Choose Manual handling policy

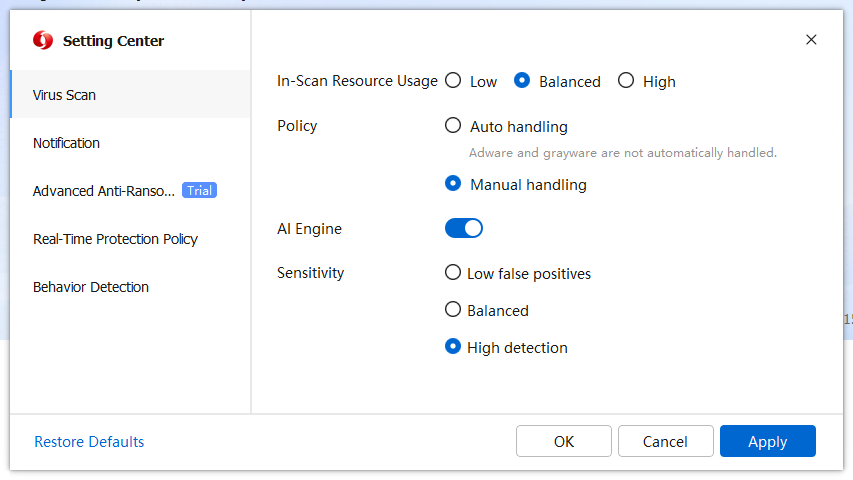click(x=453, y=184)
